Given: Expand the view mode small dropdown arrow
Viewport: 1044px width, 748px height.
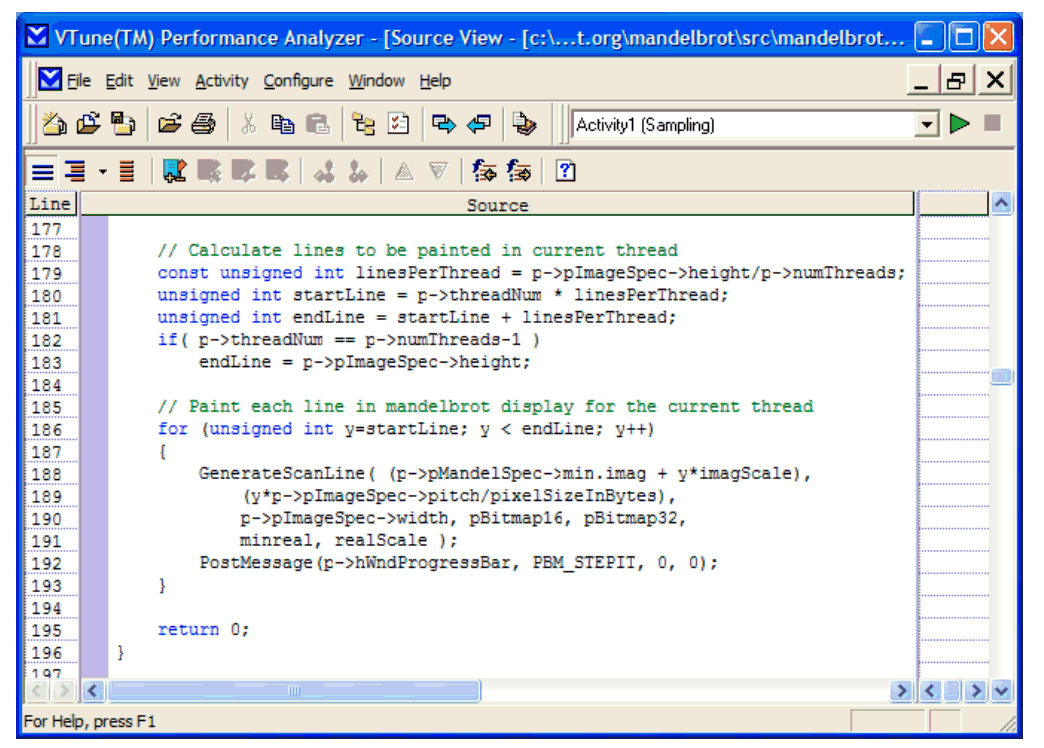Looking at the screenshot, I should click(x=102, y=172).
